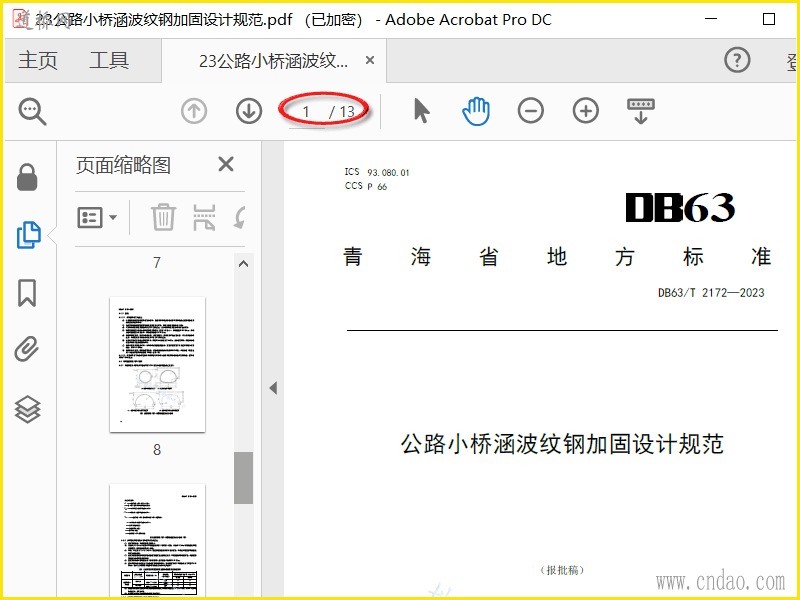Toggle the page thumbnails sidebar icon

pos(29,235)
